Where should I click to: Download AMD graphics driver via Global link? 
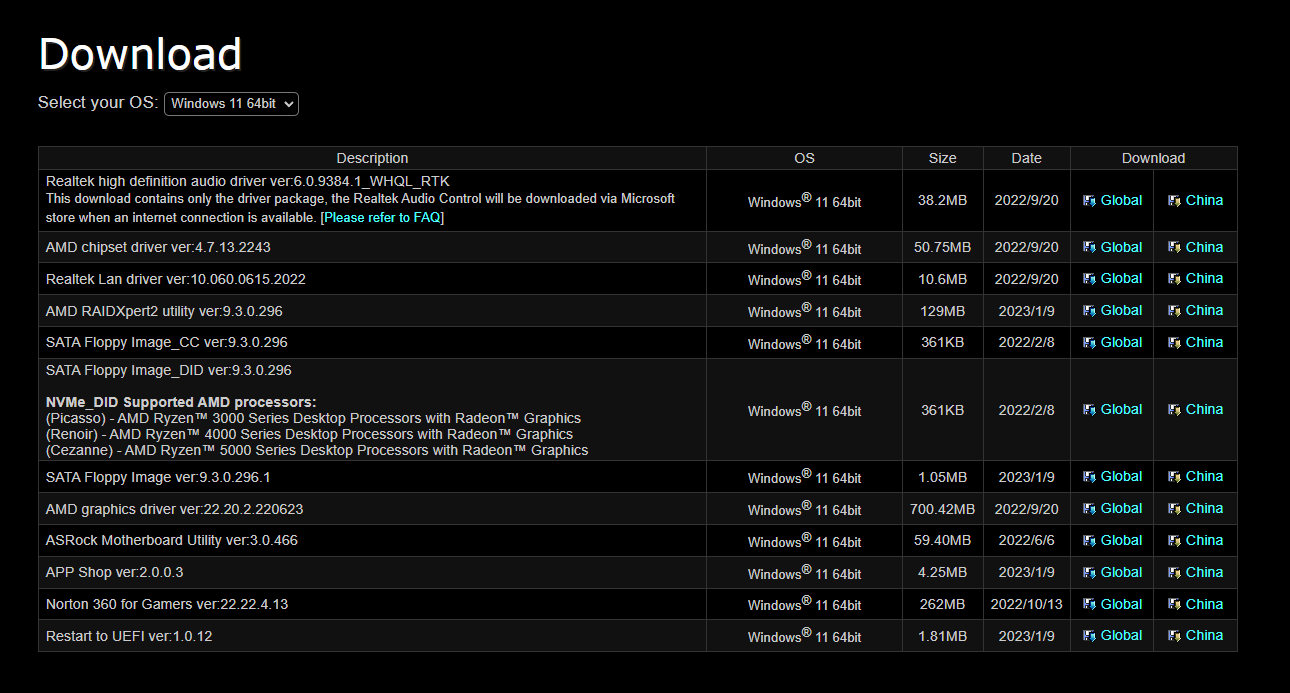coord(1121,508)
